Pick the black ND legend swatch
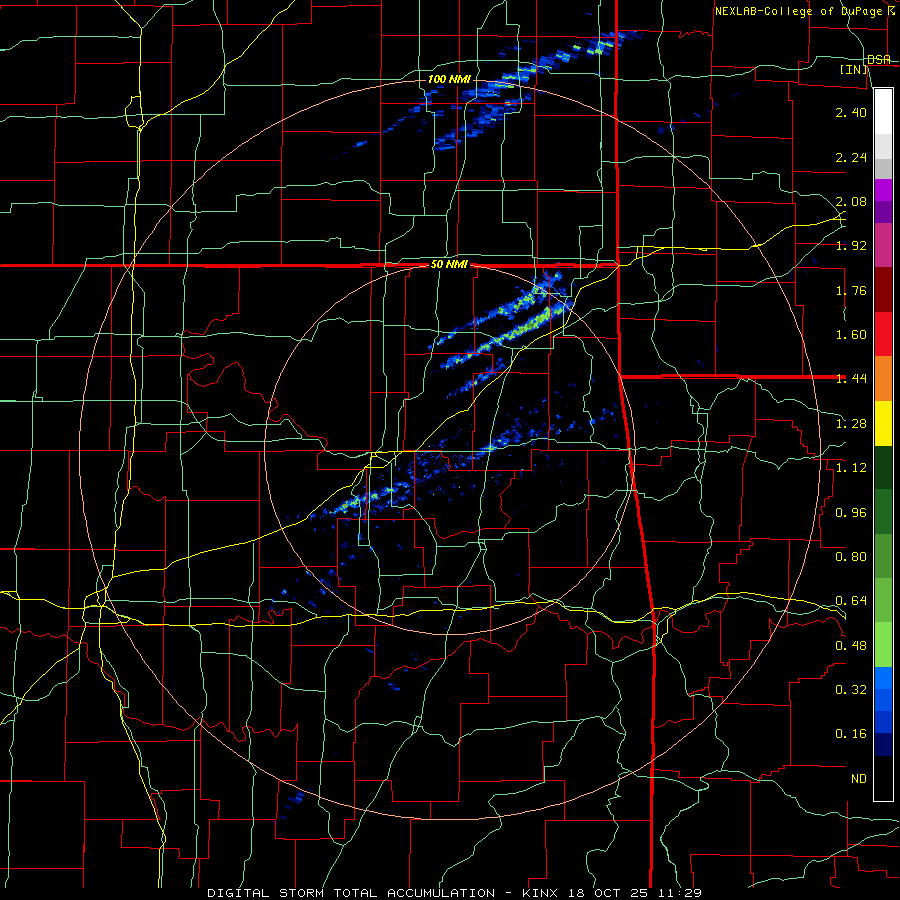The image size is (900, 900). click(883, 778)
